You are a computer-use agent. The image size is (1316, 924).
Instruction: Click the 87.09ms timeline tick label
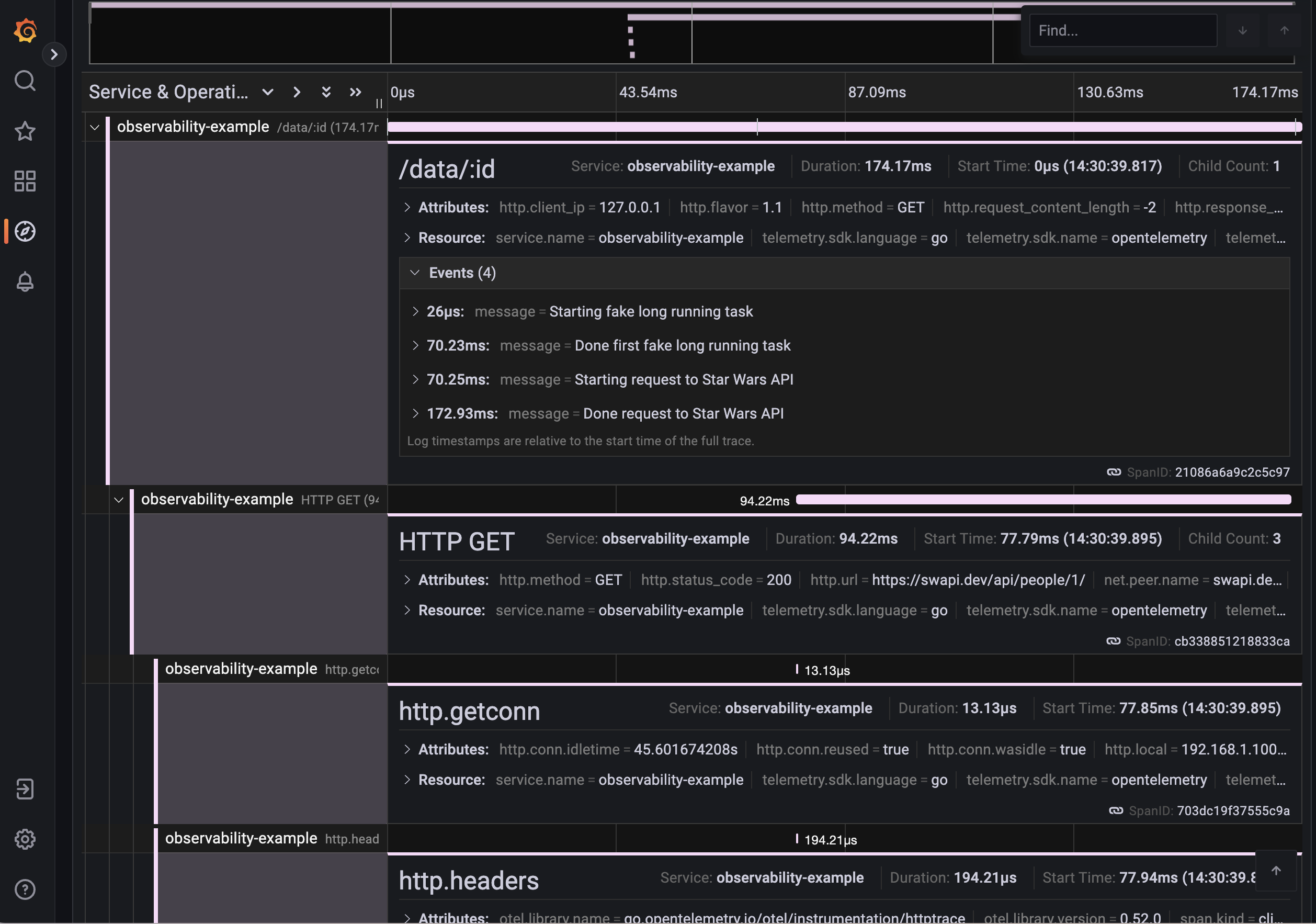877,92
